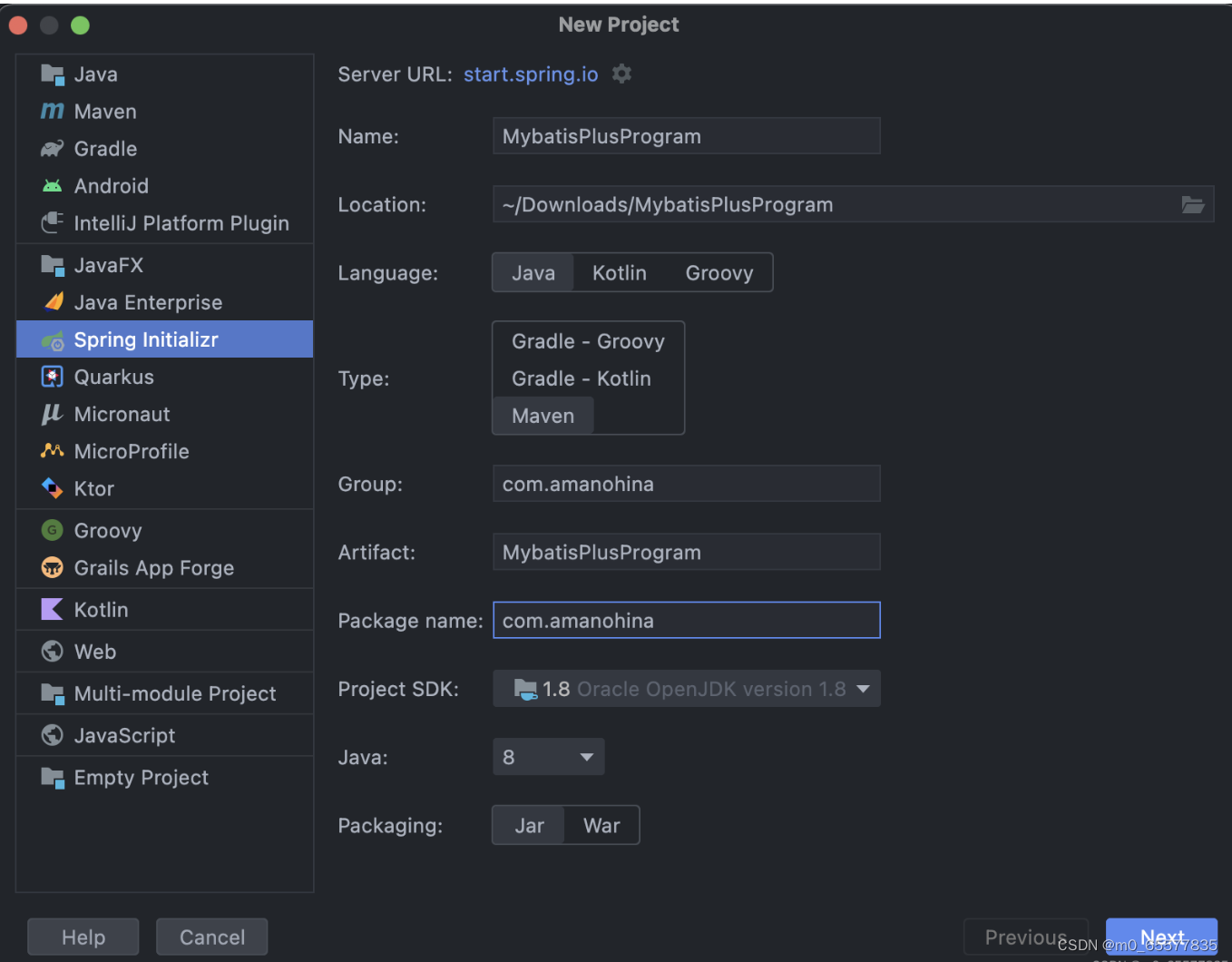1232x962 pixels.
Task: Click the MicroProfile icon
Action: [x=53, y=451]
